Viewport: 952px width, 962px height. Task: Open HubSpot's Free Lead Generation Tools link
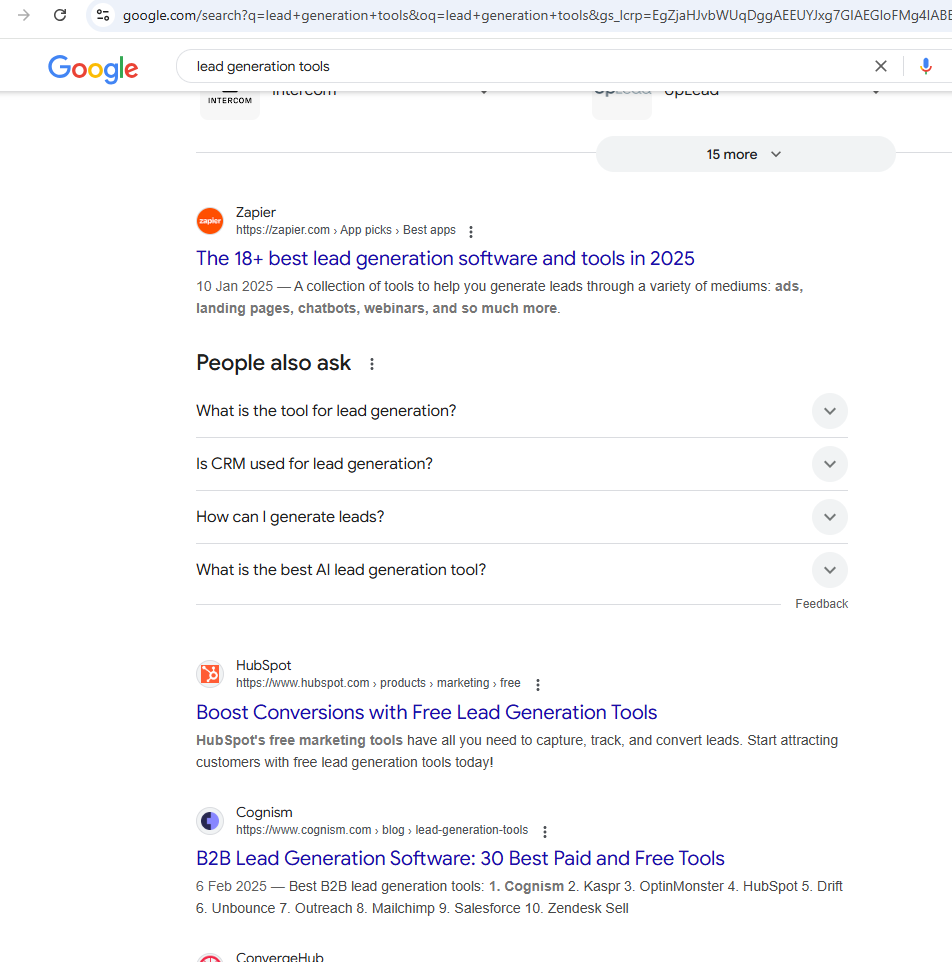[426, 713]
